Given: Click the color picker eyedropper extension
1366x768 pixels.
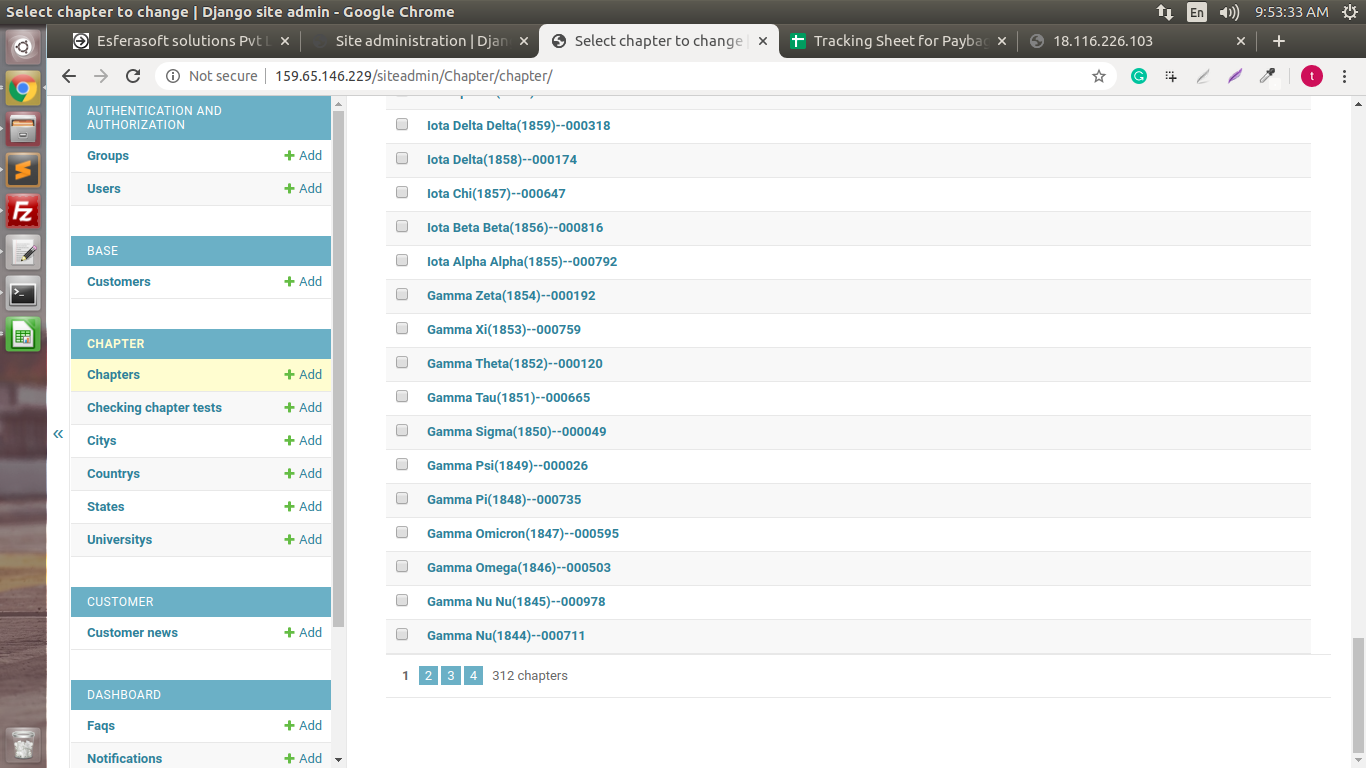Looking at the screenshot, I should [x=1267, y=76].
